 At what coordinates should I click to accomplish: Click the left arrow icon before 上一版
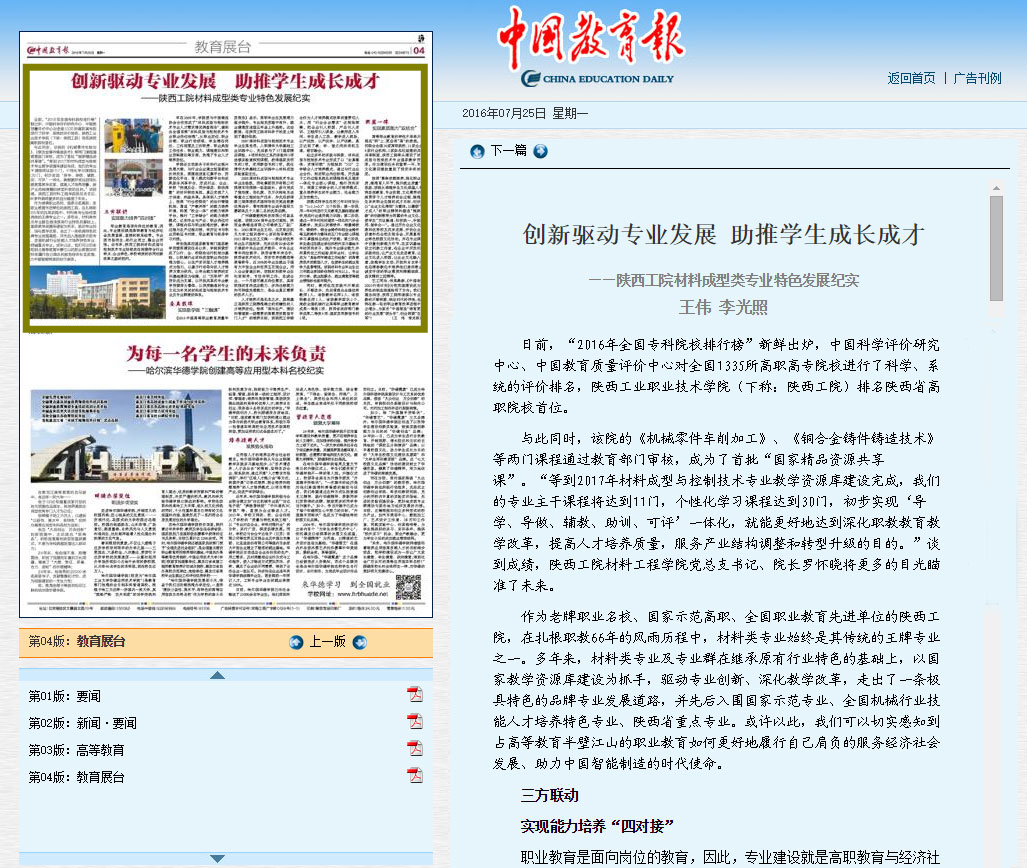click(295, 643)
